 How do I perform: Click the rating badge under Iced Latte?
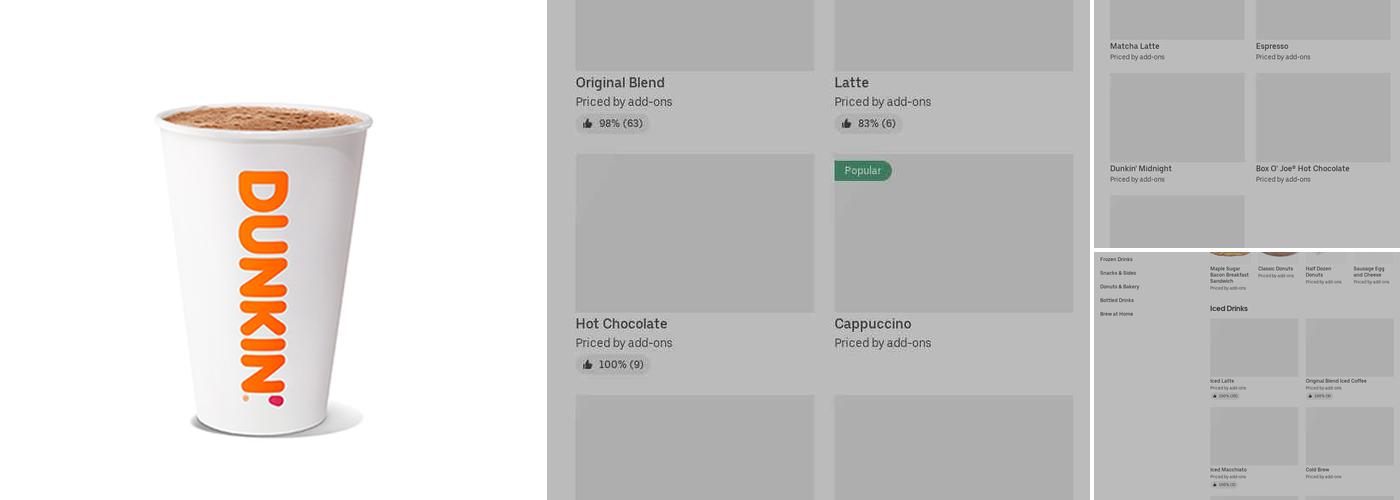[x=1224, y=396]
